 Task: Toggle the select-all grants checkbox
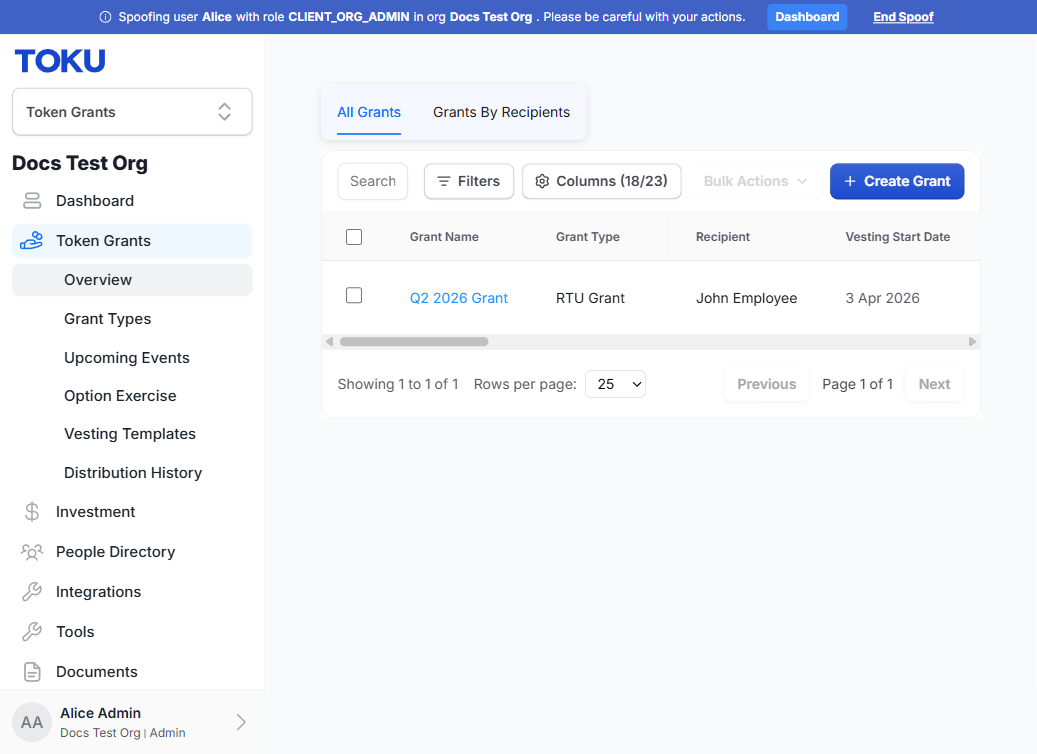[x=354, y=237]
